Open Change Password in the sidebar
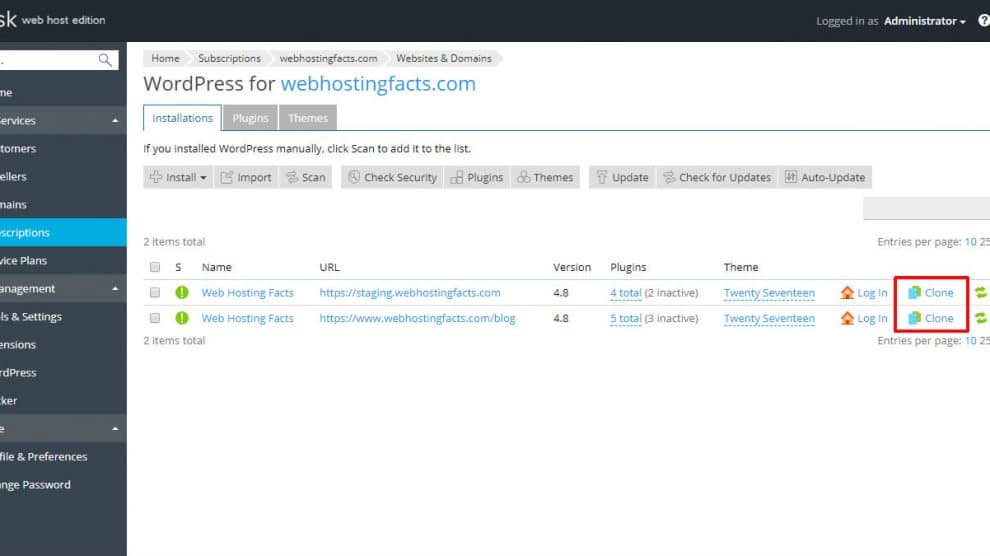Image resolution: width=990 pixels, height=556 pixels. (63, 485)
